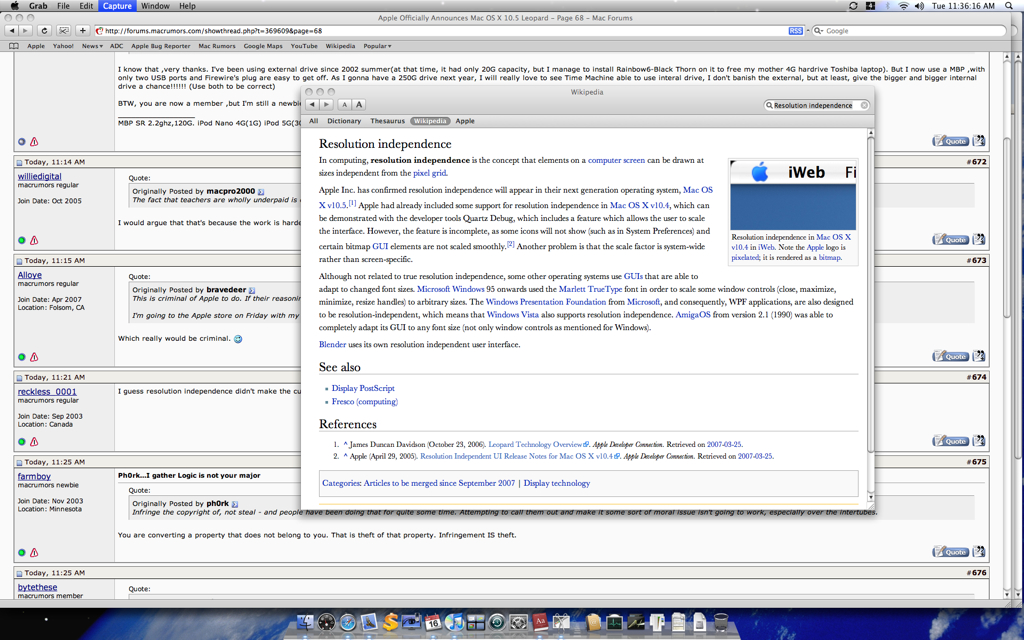Open the Wi-Fi status menu
Viewport: 1024px width, 640px height.
point(903,6)
